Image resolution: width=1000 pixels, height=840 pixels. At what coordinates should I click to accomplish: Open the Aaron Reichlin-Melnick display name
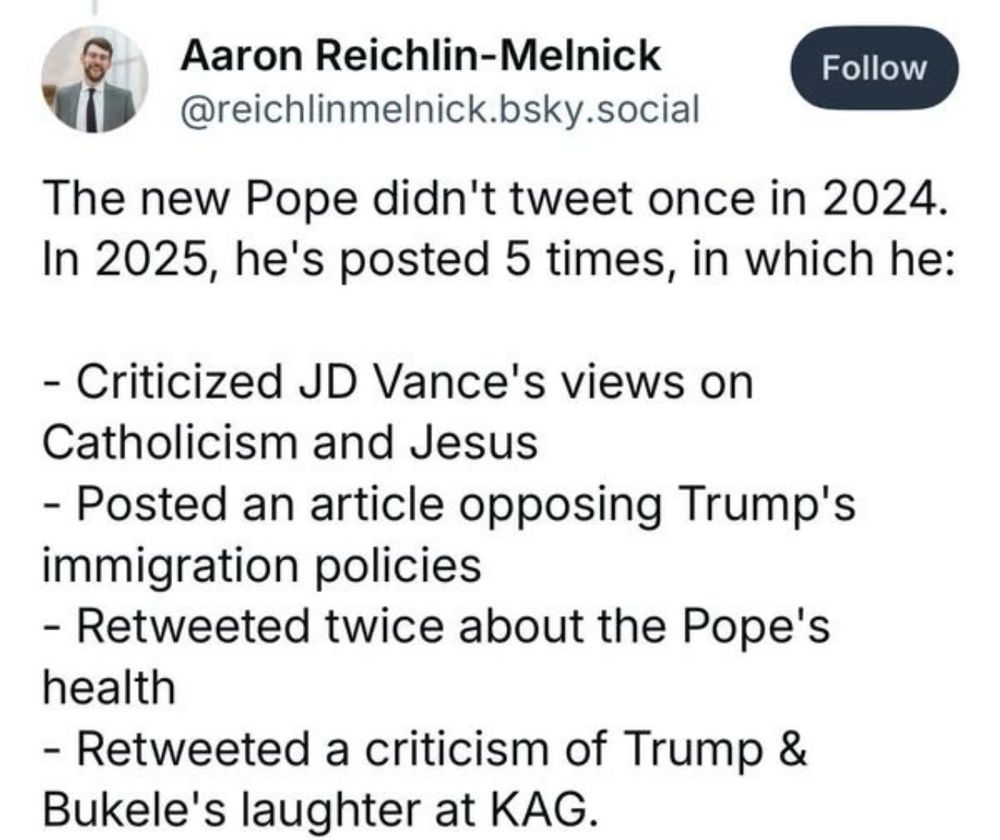421,55
